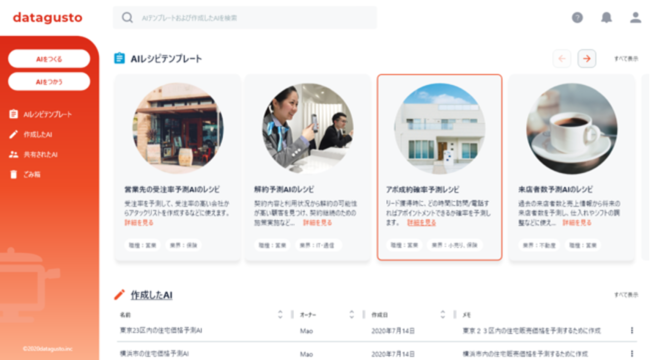The image size is (650, 360).
Task: Sort the table by オーナー column arrows
Action: [x=352, y=314]
